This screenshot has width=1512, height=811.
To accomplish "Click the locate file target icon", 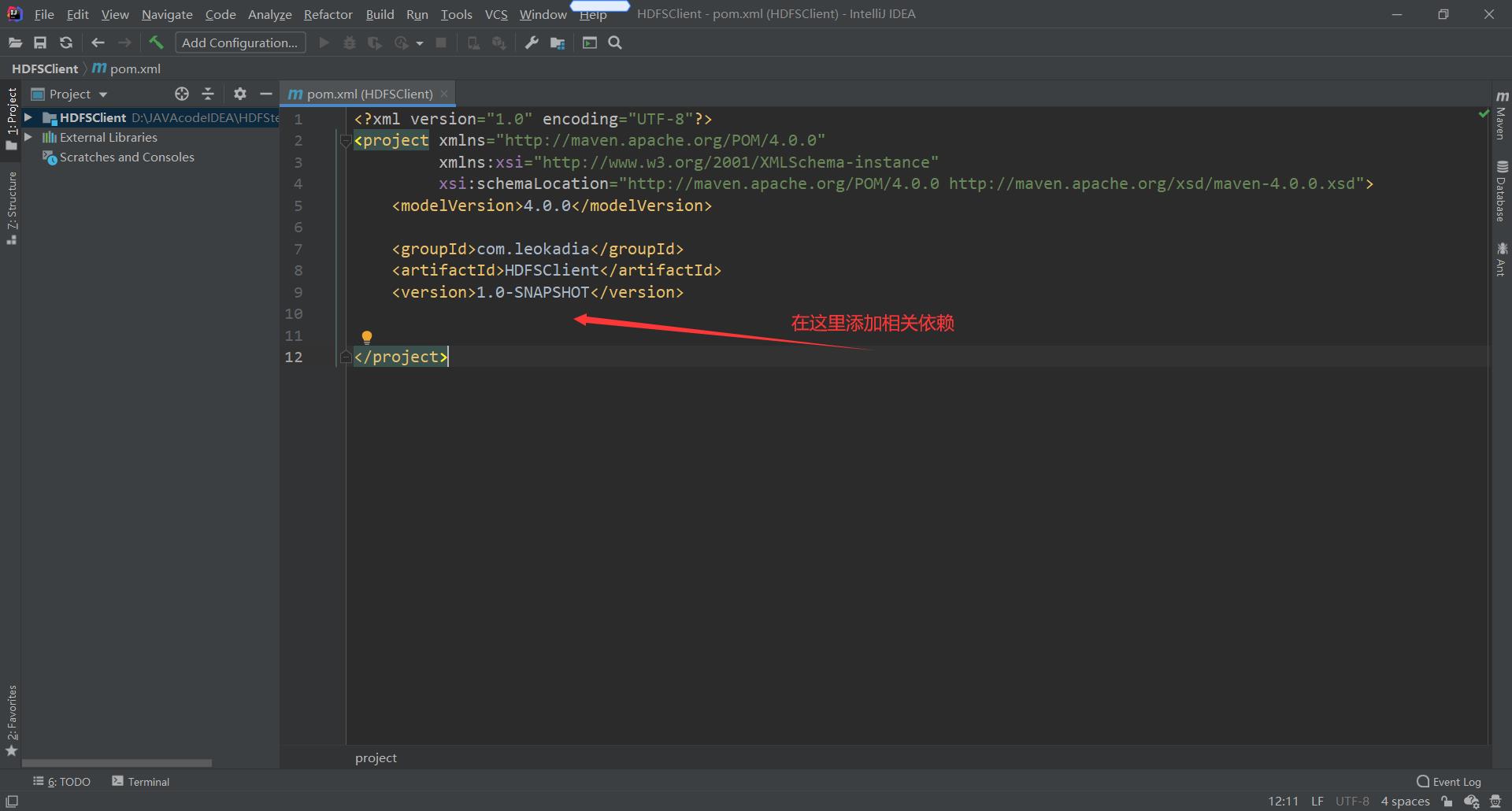I will (182, 94).
